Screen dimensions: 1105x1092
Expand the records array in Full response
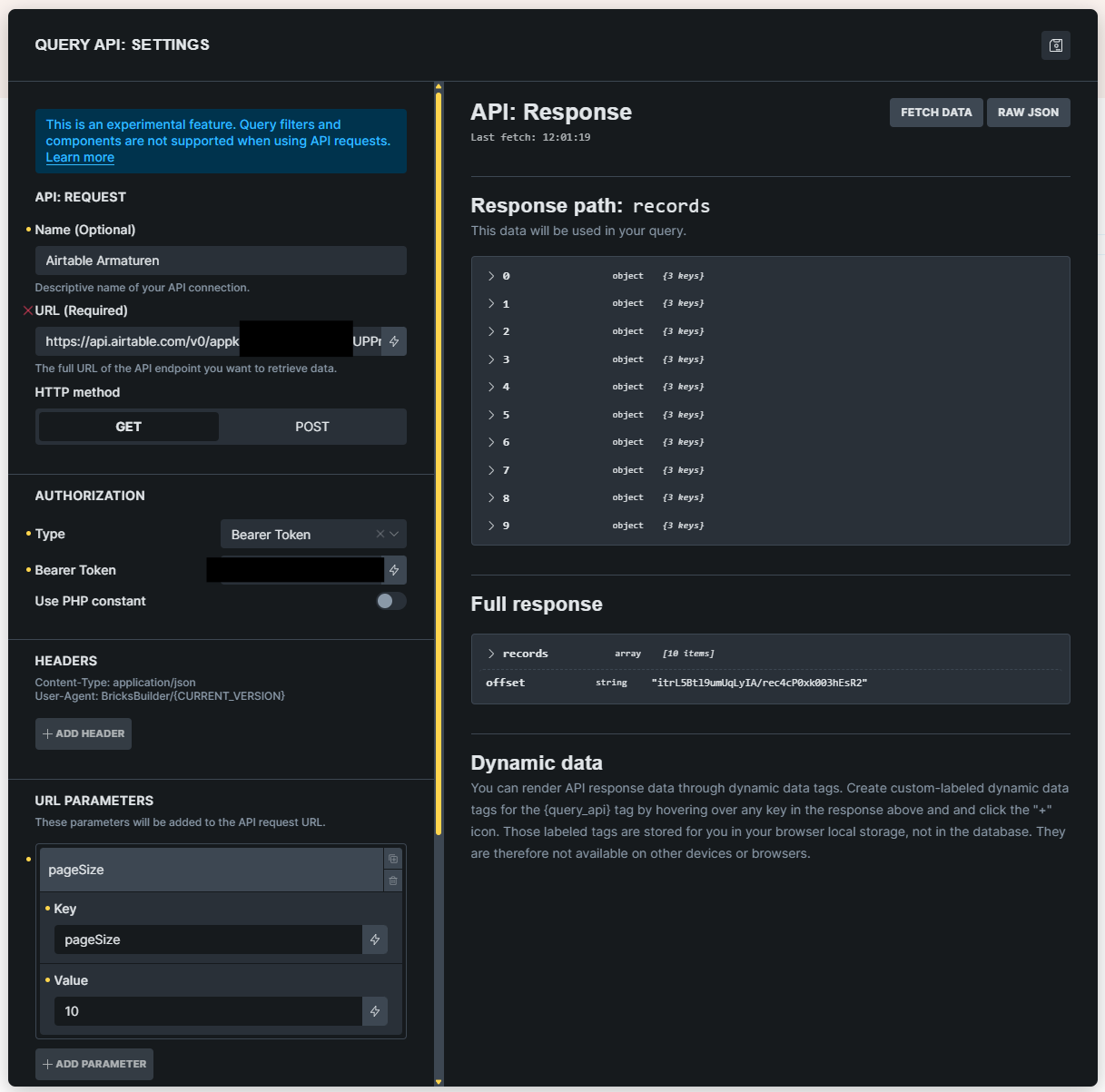[x=491, y=654]
